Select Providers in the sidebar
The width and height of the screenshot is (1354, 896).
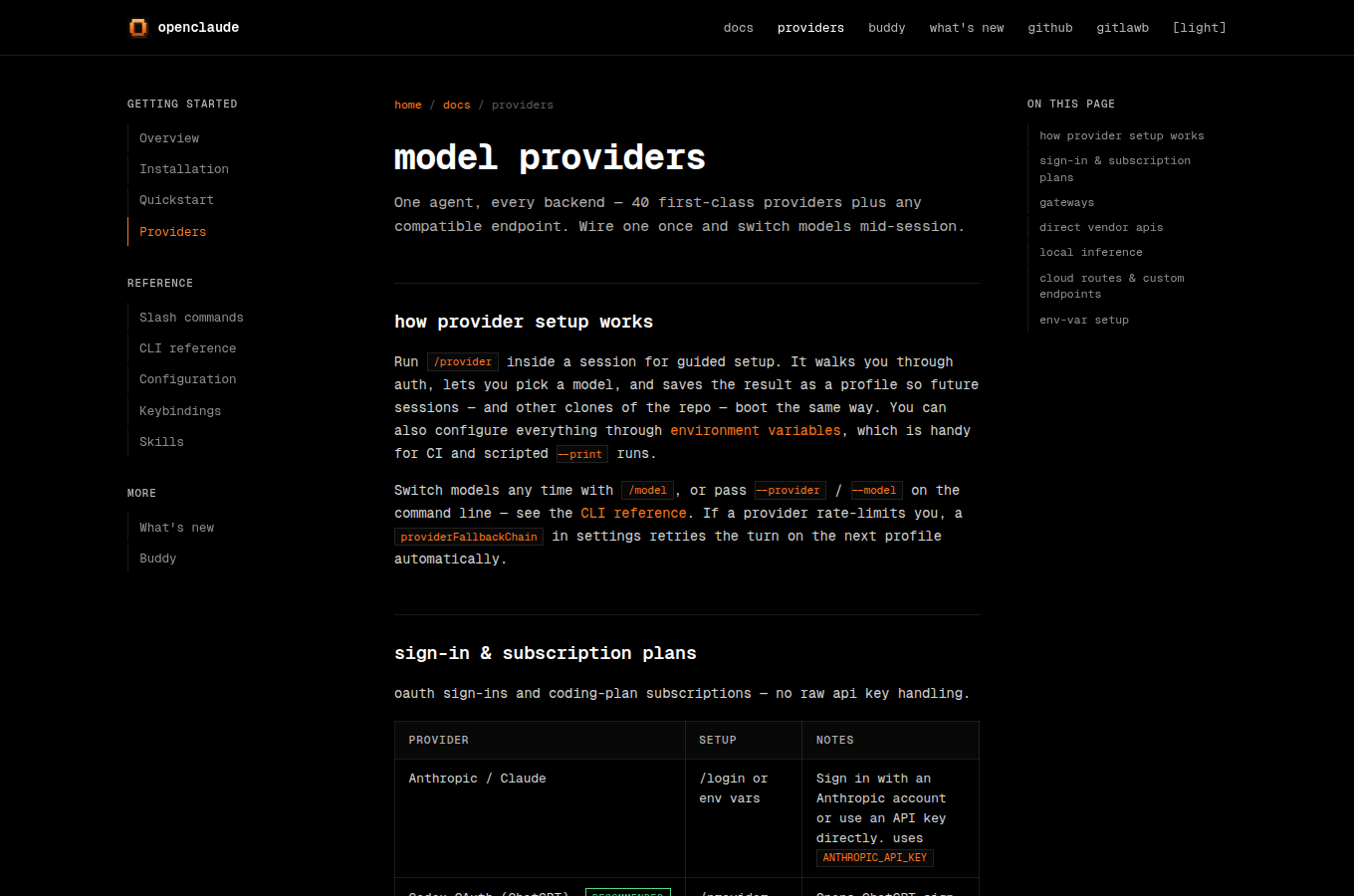point(173,232)
